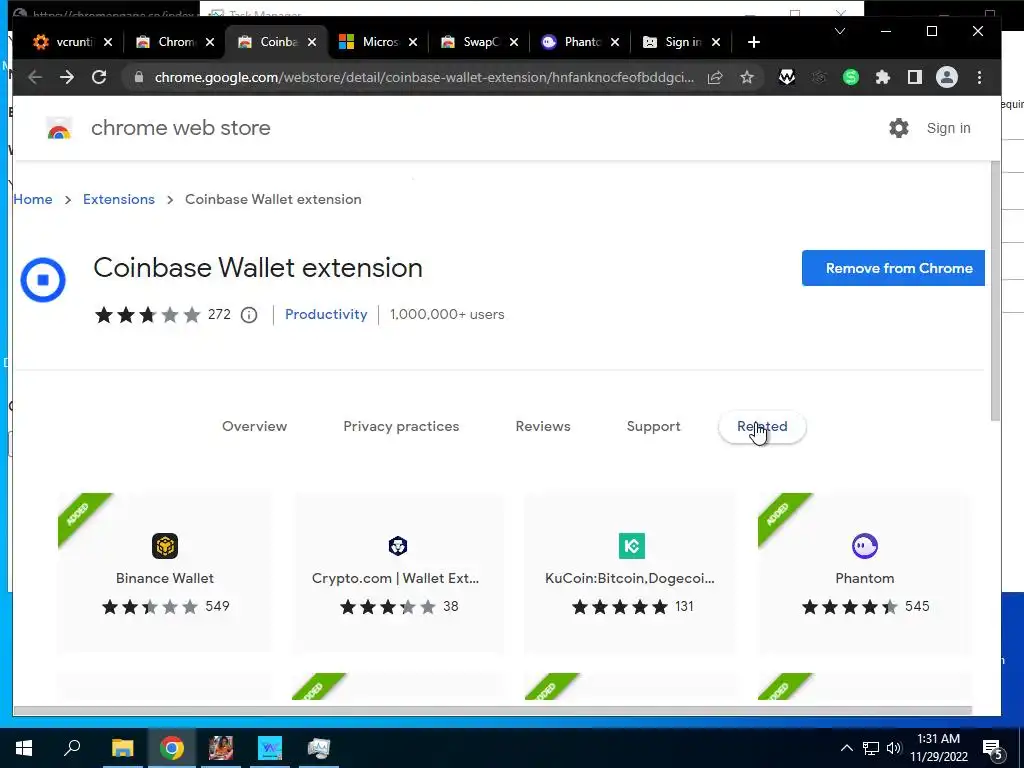Open Windows Start menu
Viewport: 1024px width, 768px height.
click(24, 748)
